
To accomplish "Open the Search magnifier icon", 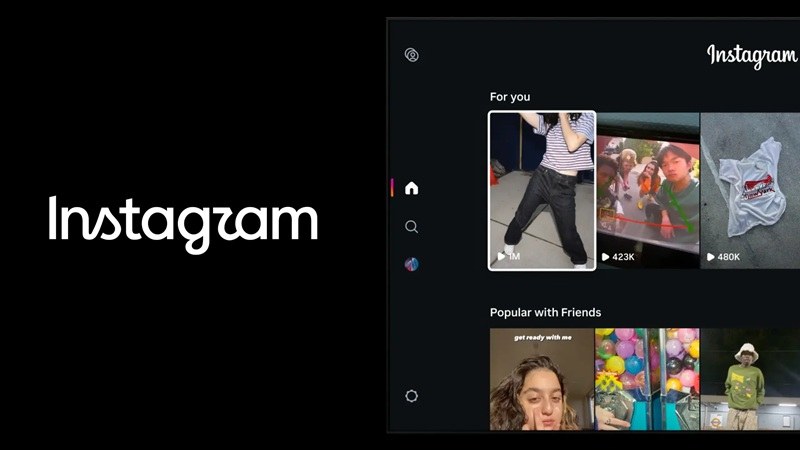I will (x=411, y=227).
